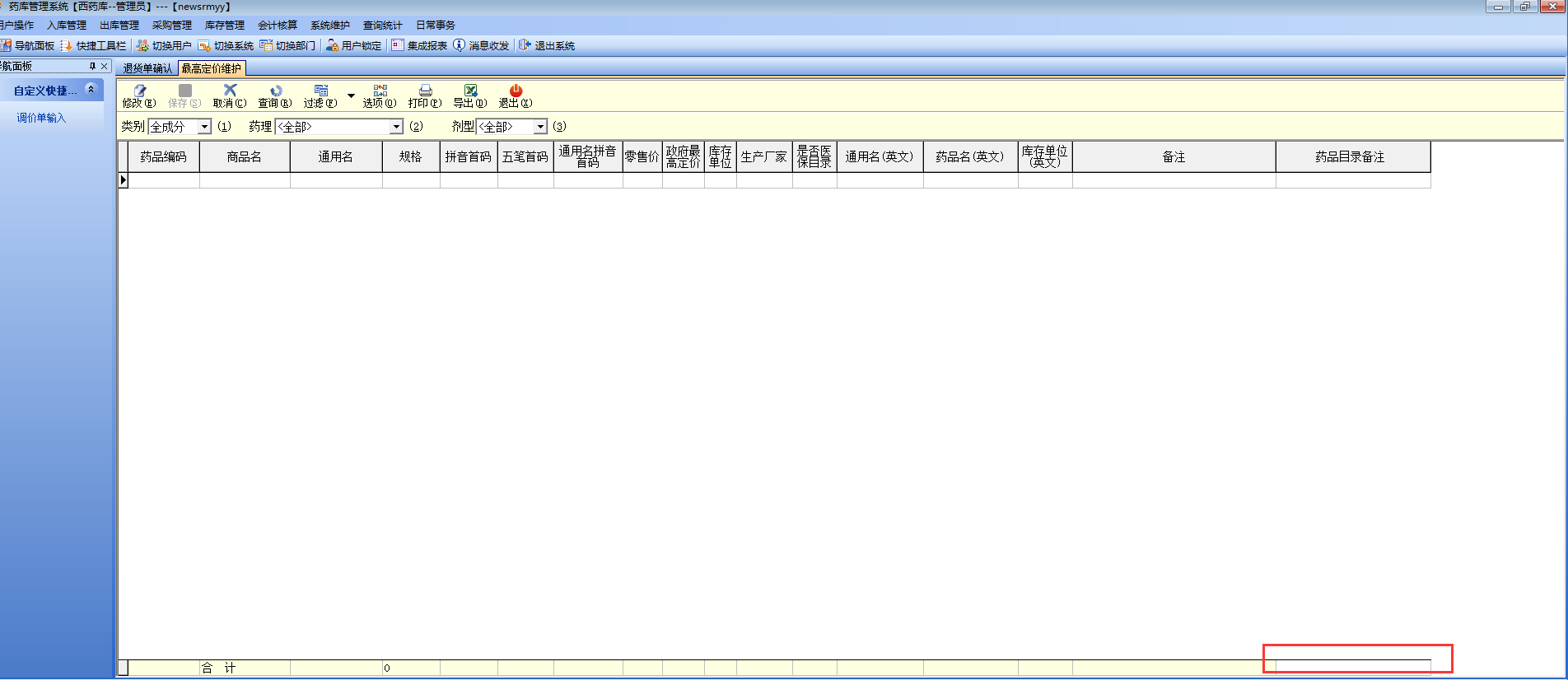
Task: Select the 最高定价维护 tab
Action: (212, 68)
